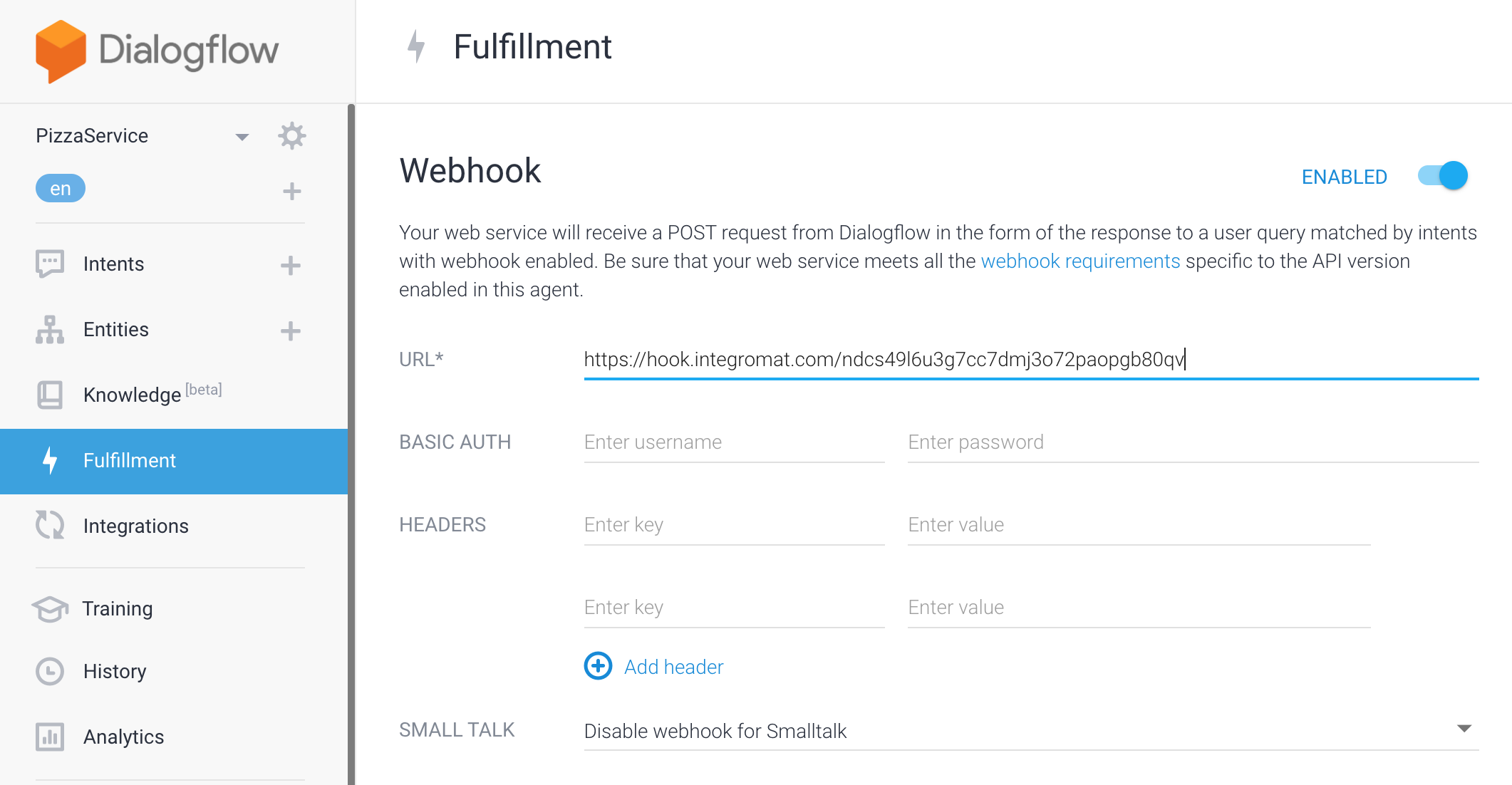Click the plus icon to add Entities
Screen dimensions: 1512x785
(x=290, y=331)
